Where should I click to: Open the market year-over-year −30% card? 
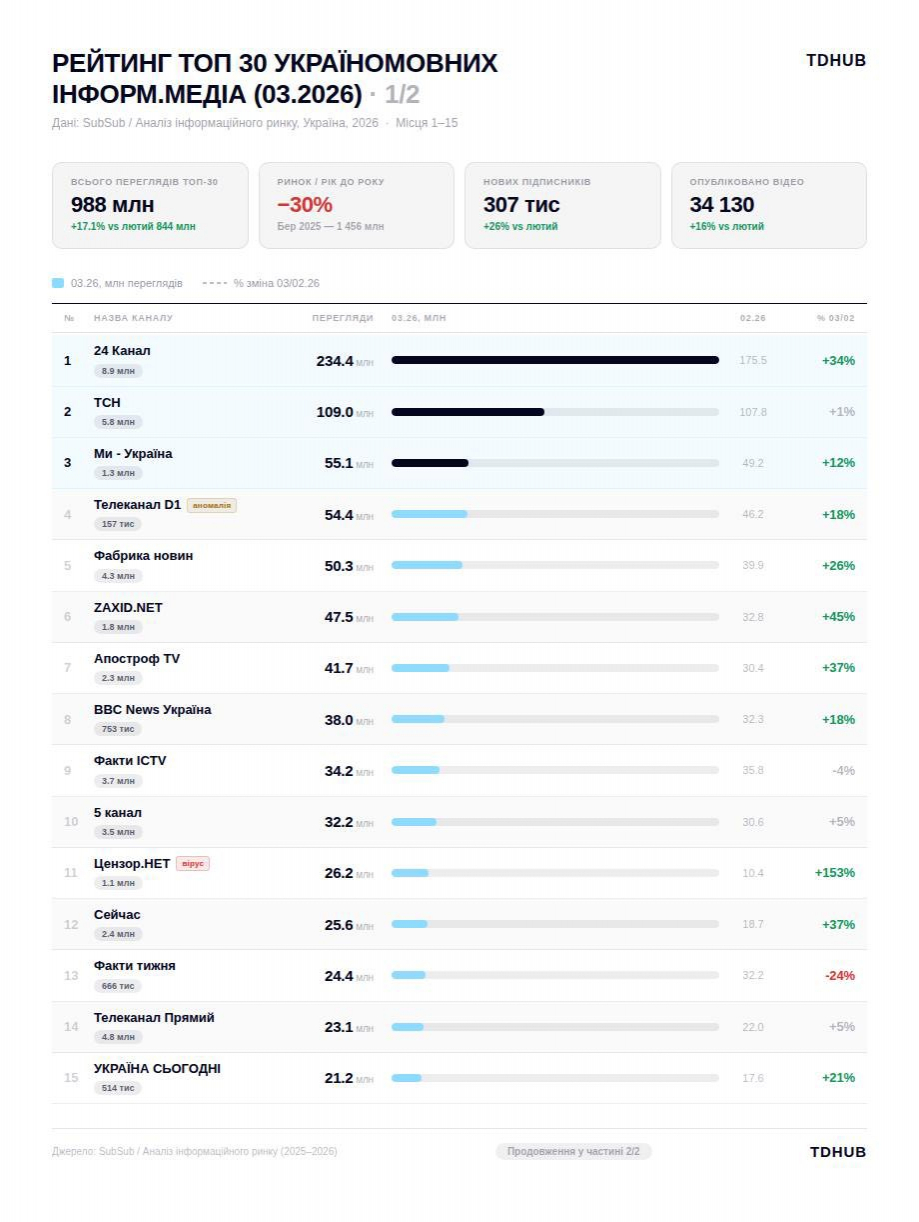[356, 205]
